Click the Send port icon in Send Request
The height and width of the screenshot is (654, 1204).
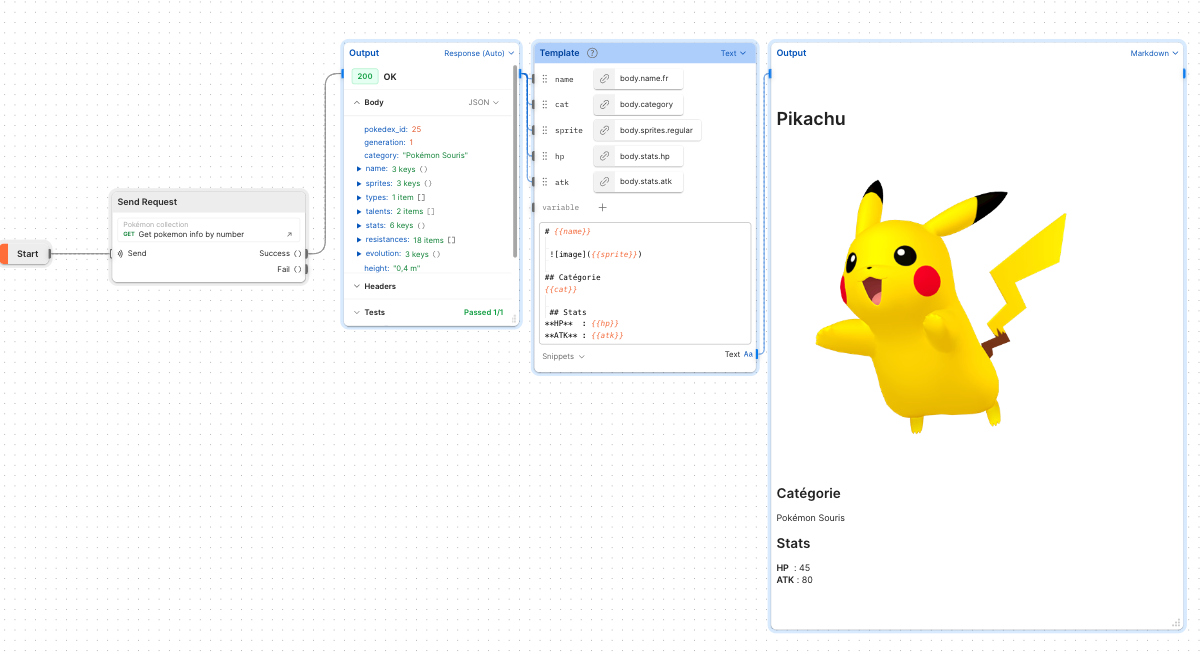120,253
